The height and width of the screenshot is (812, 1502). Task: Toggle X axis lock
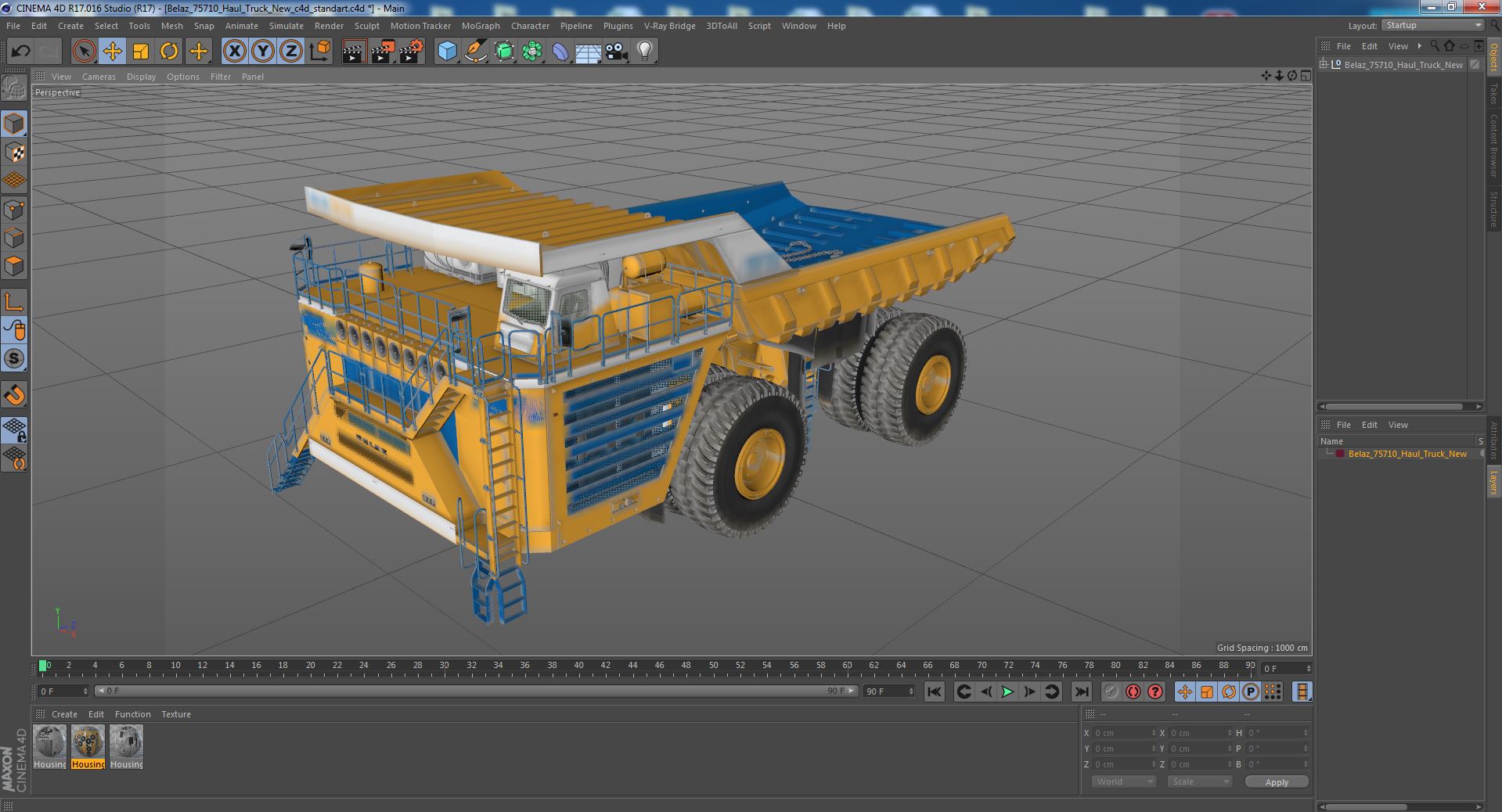tap(234, 52)
